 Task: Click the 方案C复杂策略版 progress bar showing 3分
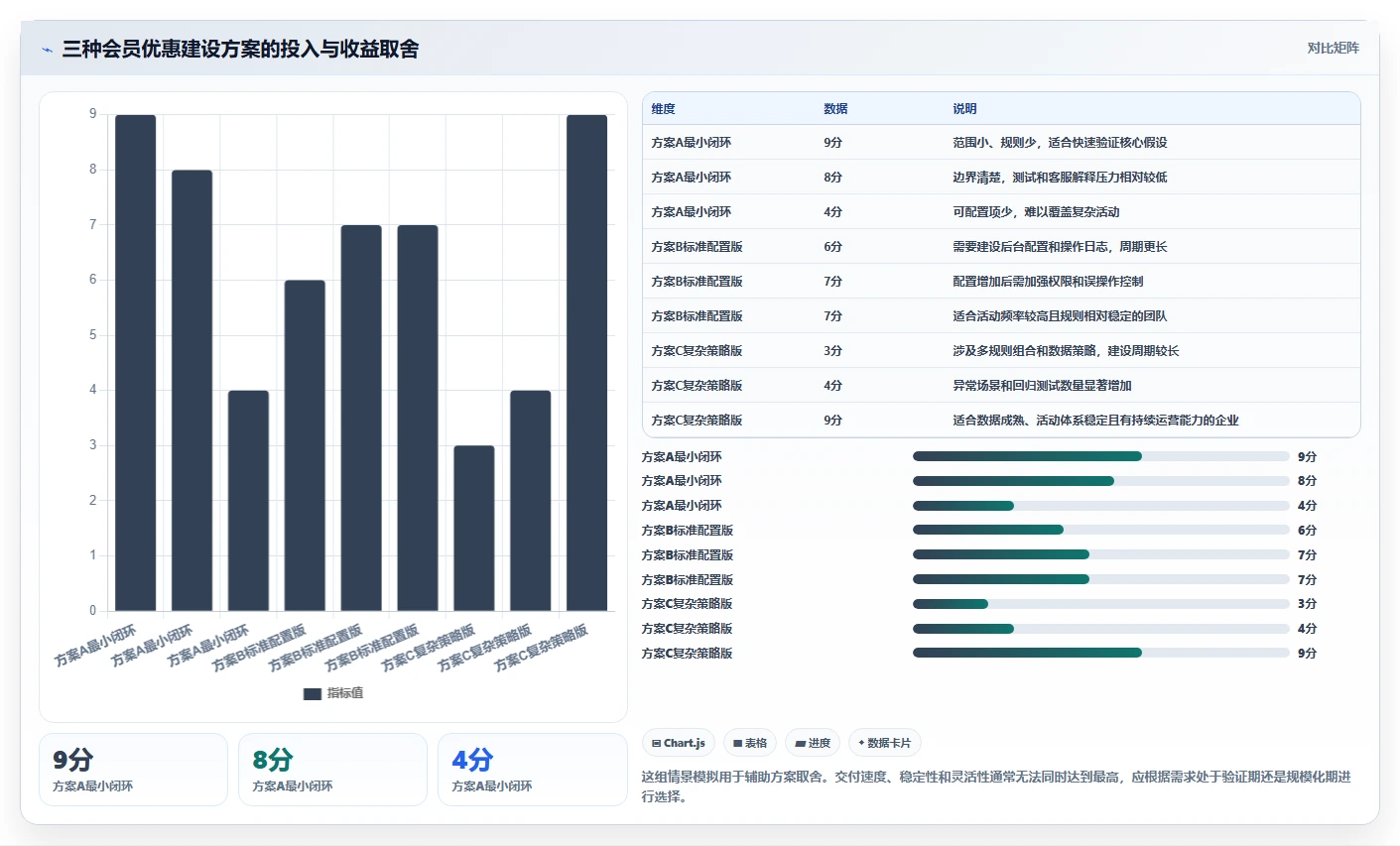(x=1100, y=604)
